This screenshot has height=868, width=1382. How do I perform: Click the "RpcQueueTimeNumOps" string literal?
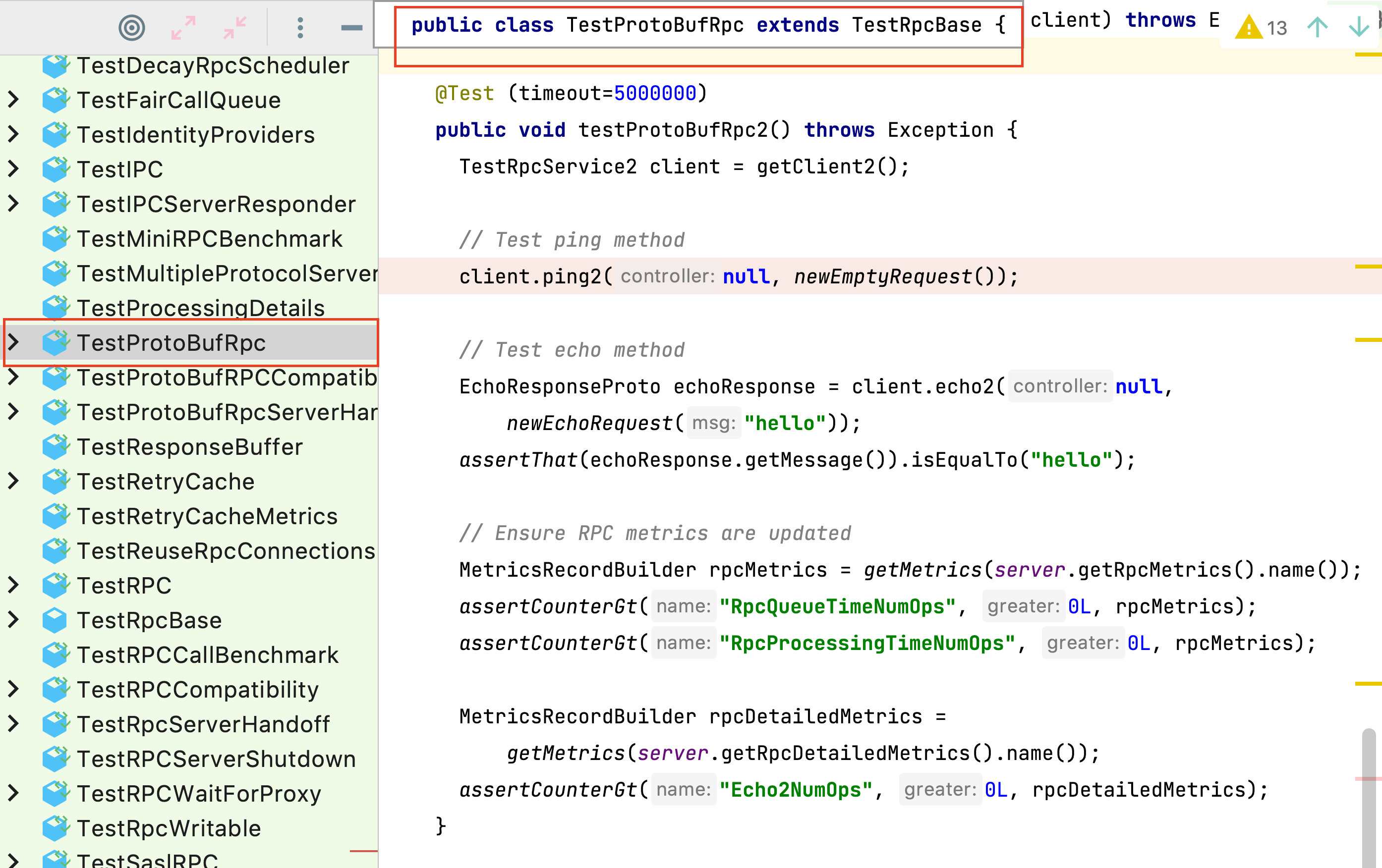pos(837,606)
